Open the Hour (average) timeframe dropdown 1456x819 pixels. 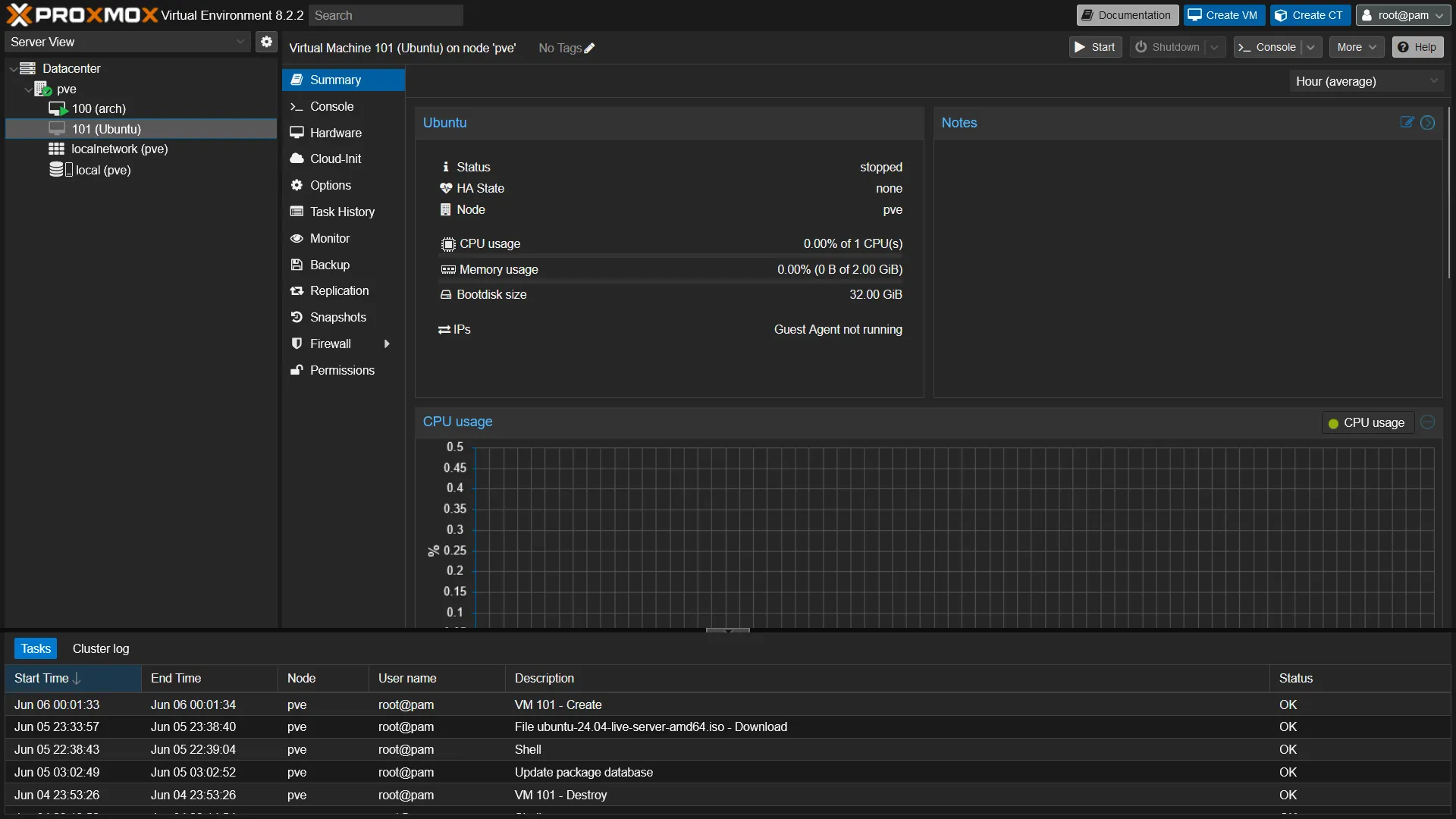tap(1367, 81)
